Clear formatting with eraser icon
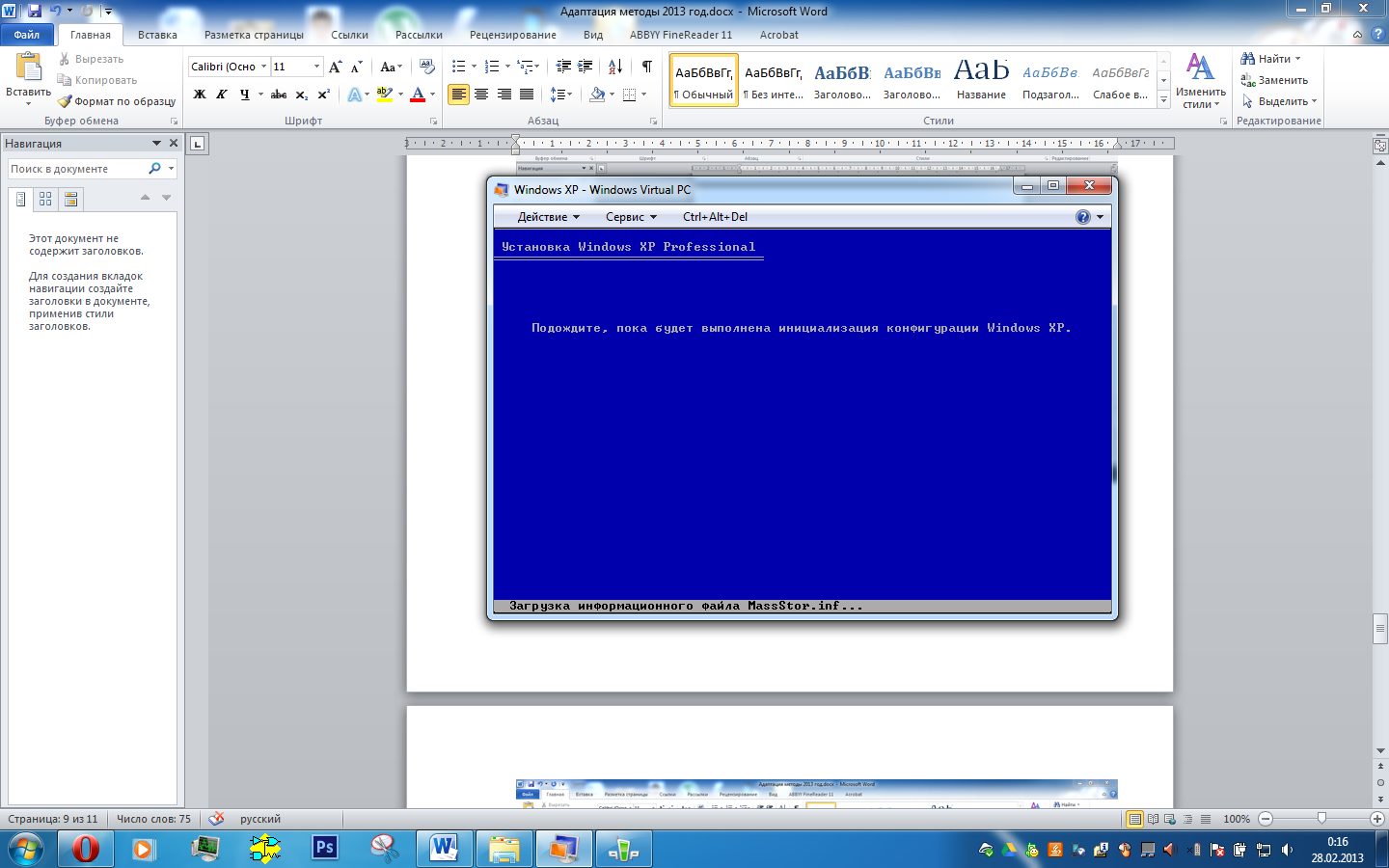Screen dimensions: 1389x868 (427, 67)
